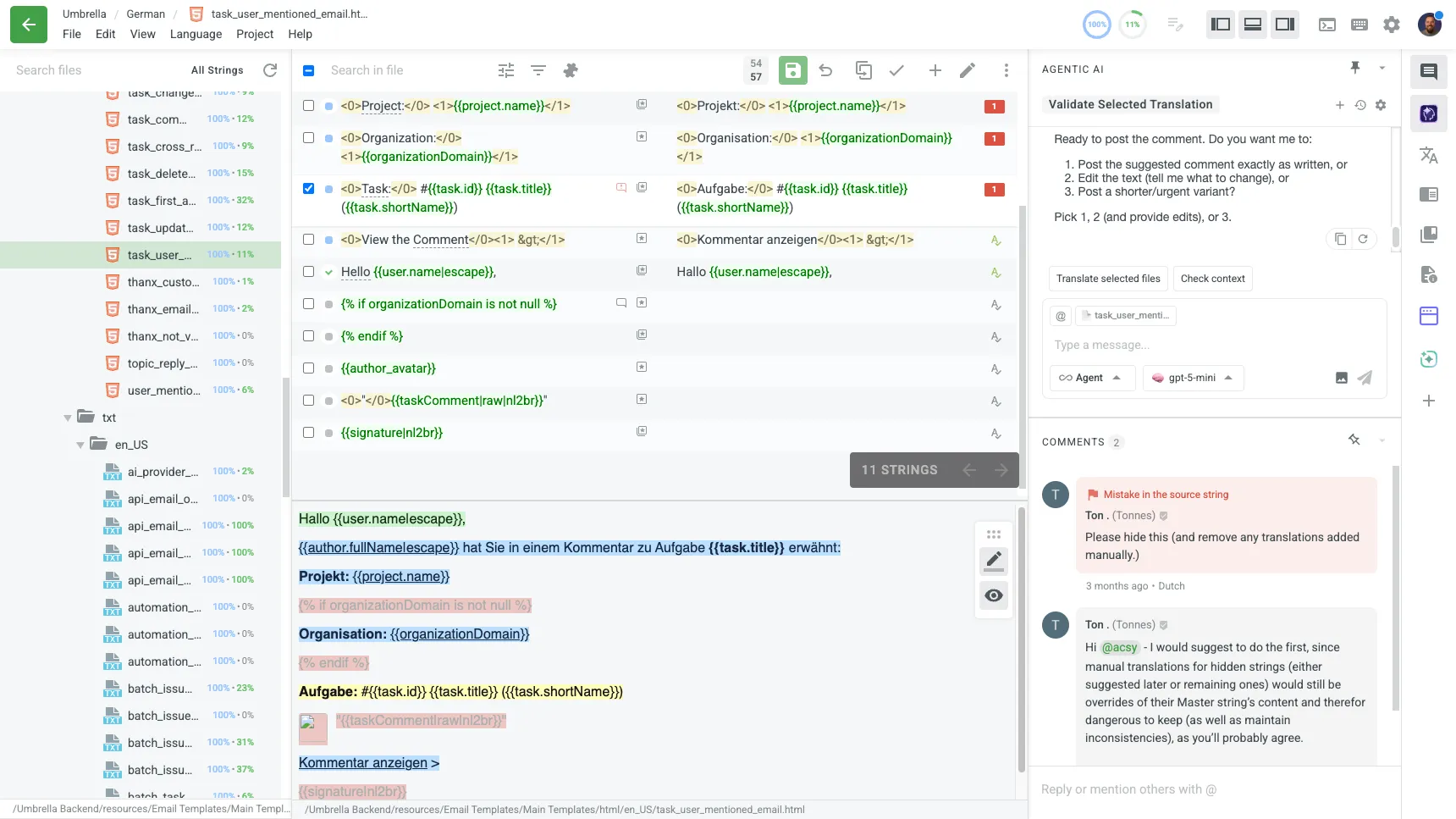Screen dimensions: 1456x819
Task: Open the Agent mode dropdown
Action: pos(1091,378)
